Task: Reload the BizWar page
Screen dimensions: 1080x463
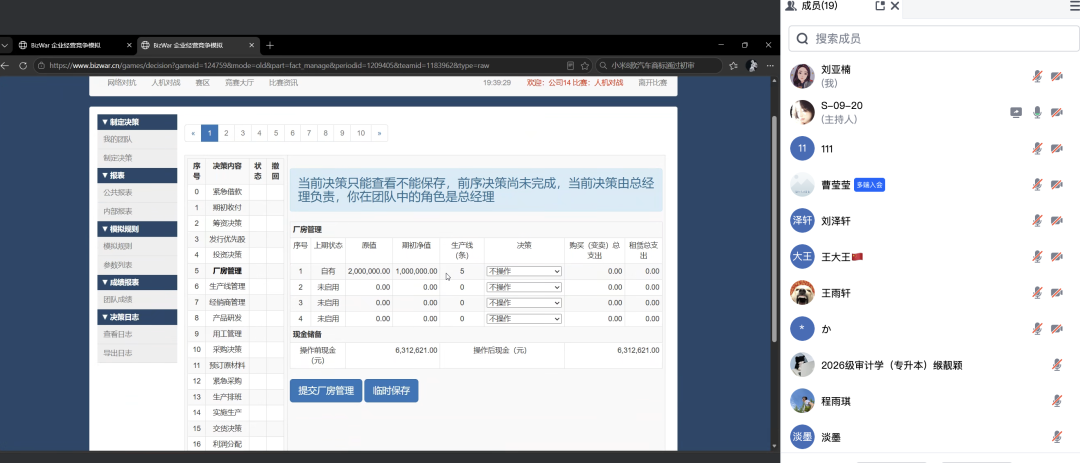Action: point(23,65)
